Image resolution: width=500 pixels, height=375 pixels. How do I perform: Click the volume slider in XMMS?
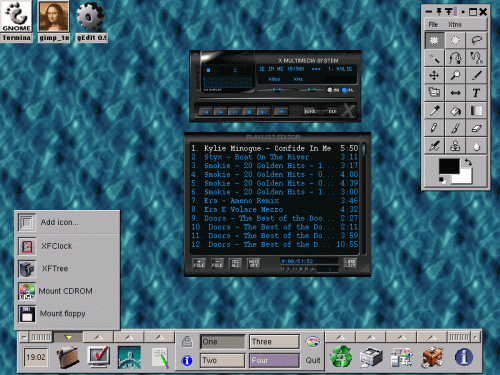[277, 90]
